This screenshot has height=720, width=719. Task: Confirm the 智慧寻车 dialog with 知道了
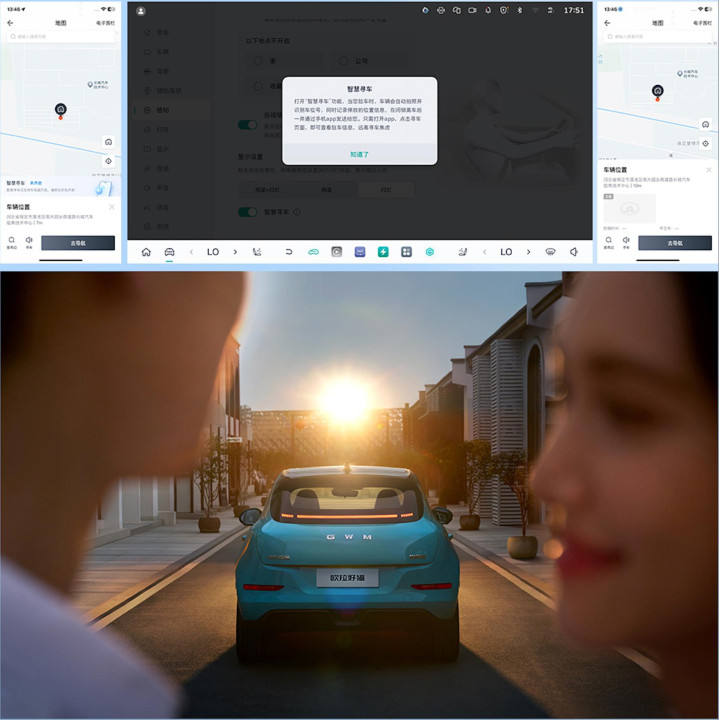(360, 155)
